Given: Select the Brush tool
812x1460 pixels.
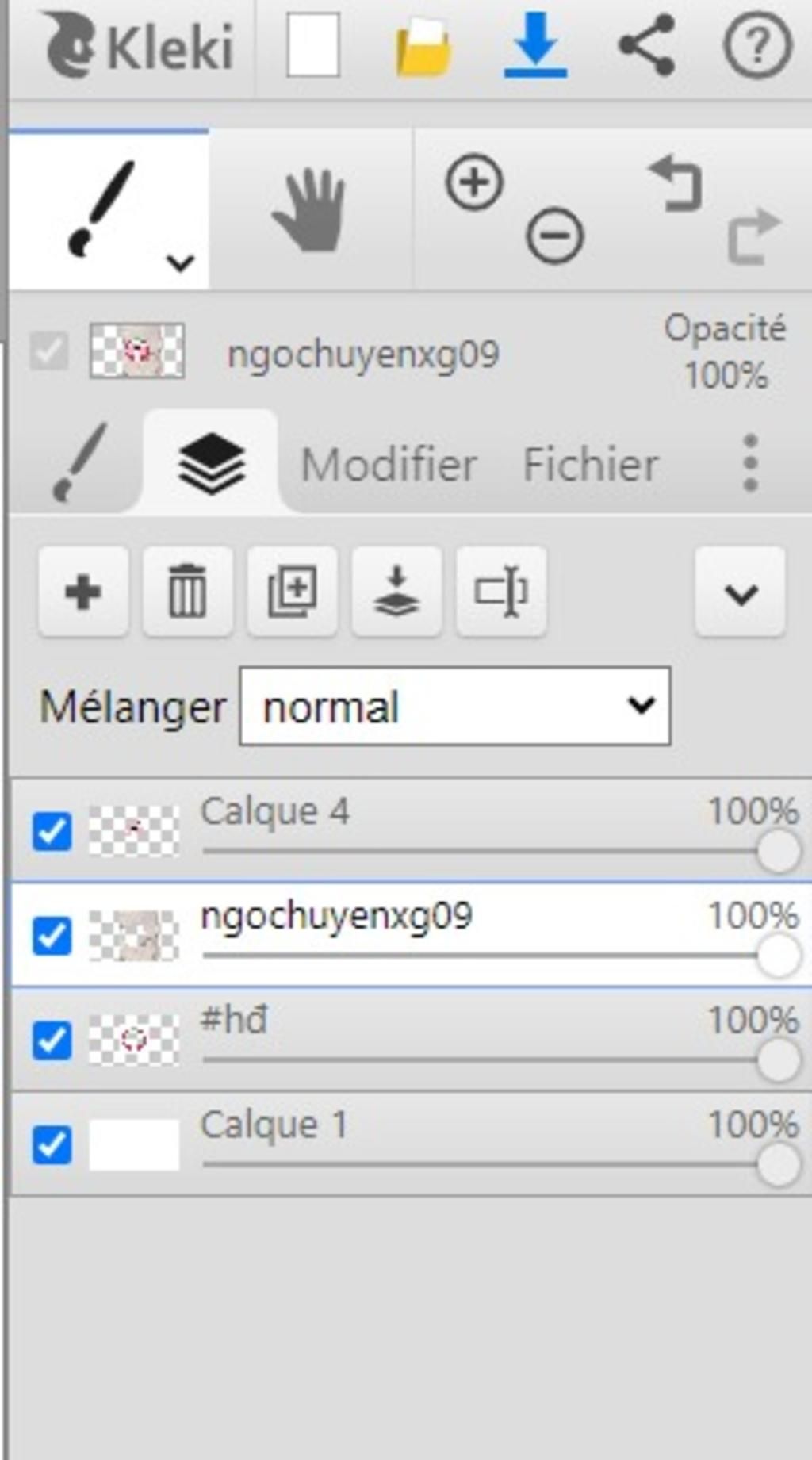Looking at the screenshot, I should coord(101,208).
